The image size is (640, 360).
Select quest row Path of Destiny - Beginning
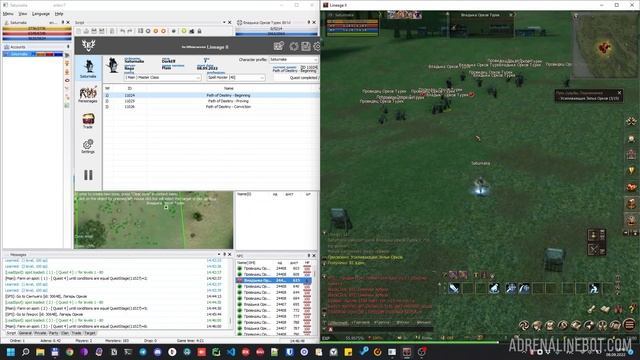click(211, 95)
